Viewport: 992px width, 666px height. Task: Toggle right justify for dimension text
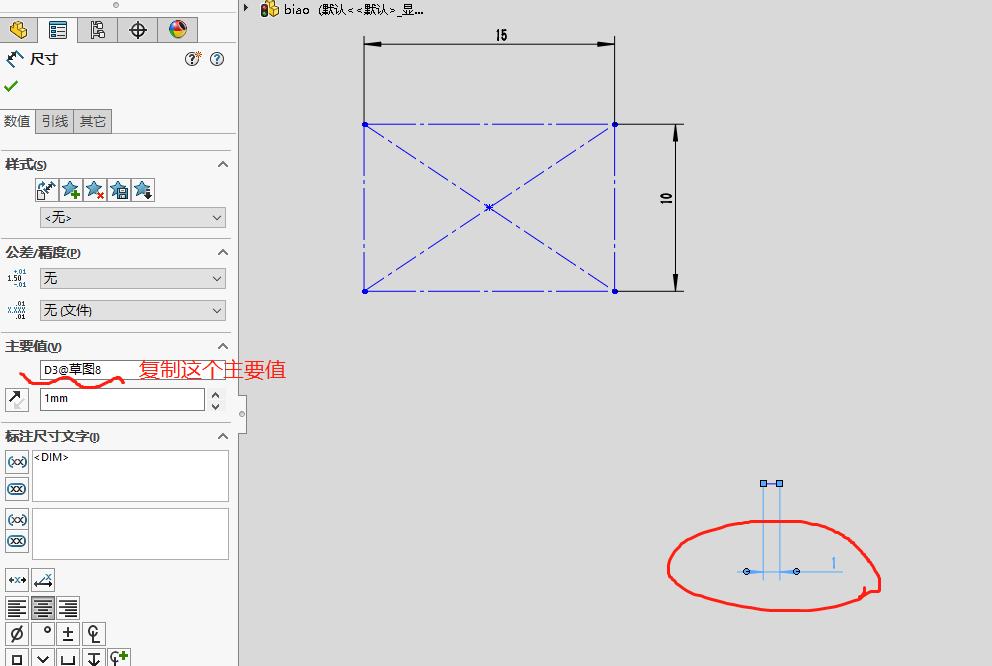tap(68, 607)
